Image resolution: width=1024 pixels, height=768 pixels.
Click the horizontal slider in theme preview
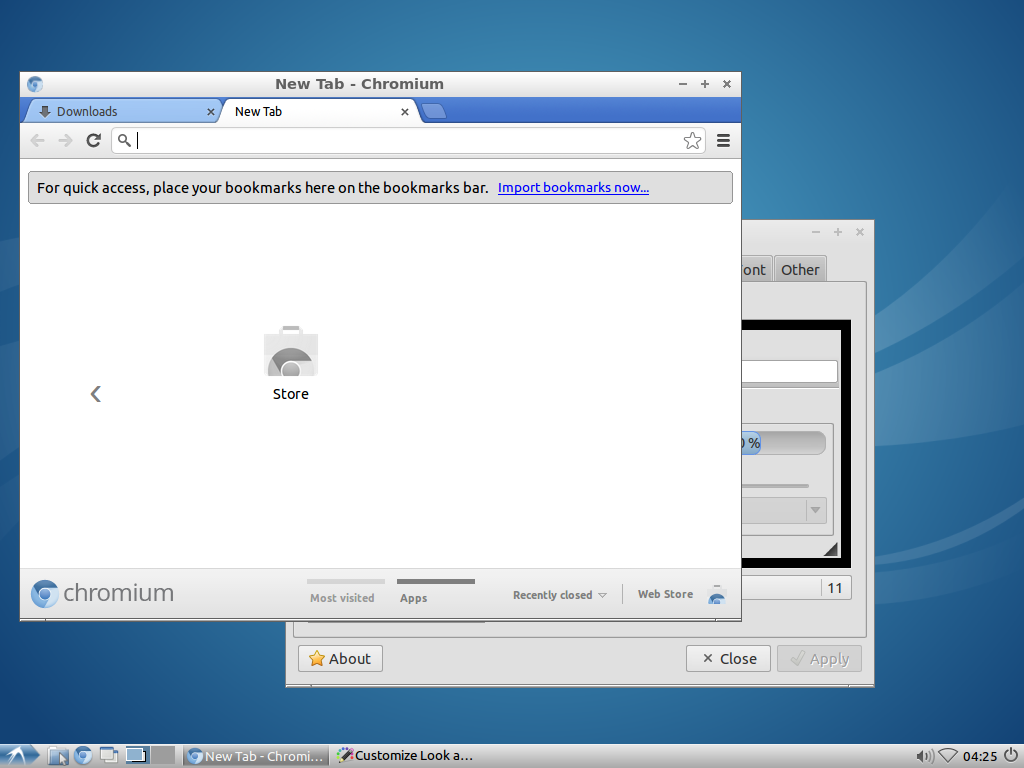click(x=775, y=486)
